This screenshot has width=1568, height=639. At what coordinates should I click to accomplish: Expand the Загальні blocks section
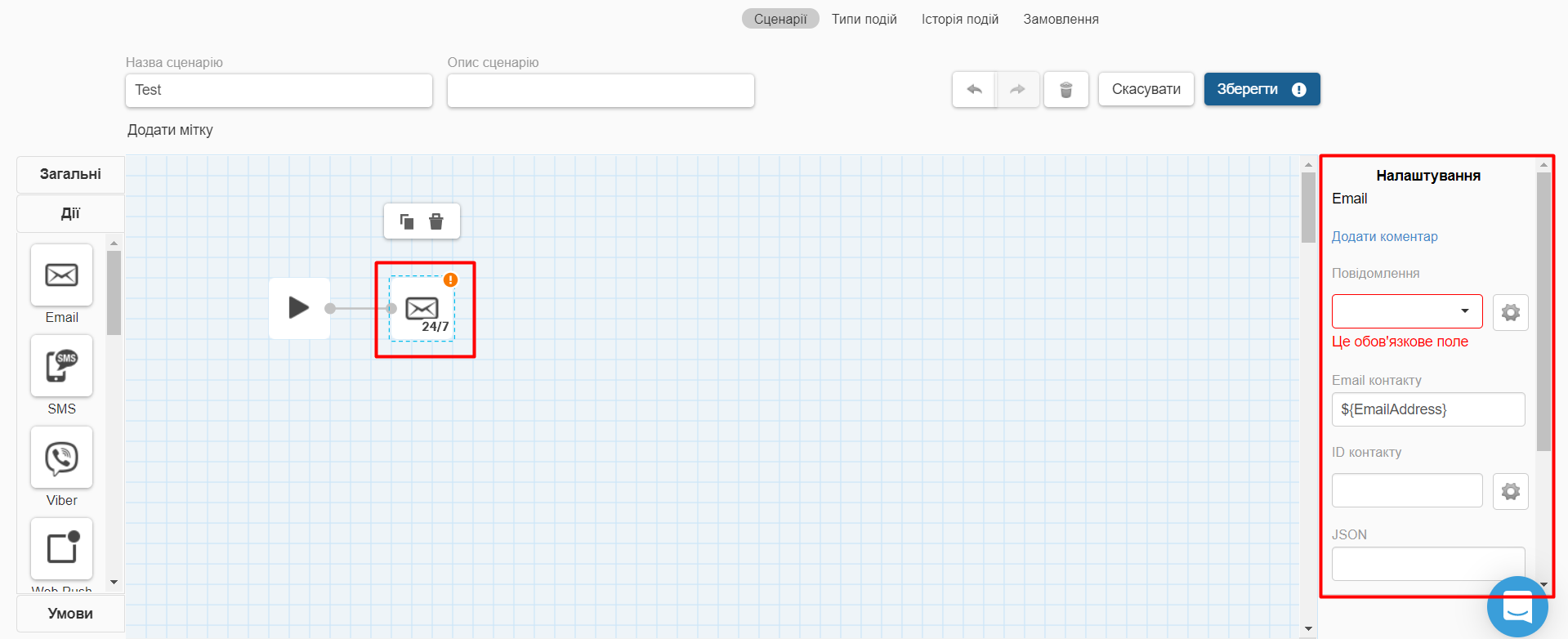(70, 174)
